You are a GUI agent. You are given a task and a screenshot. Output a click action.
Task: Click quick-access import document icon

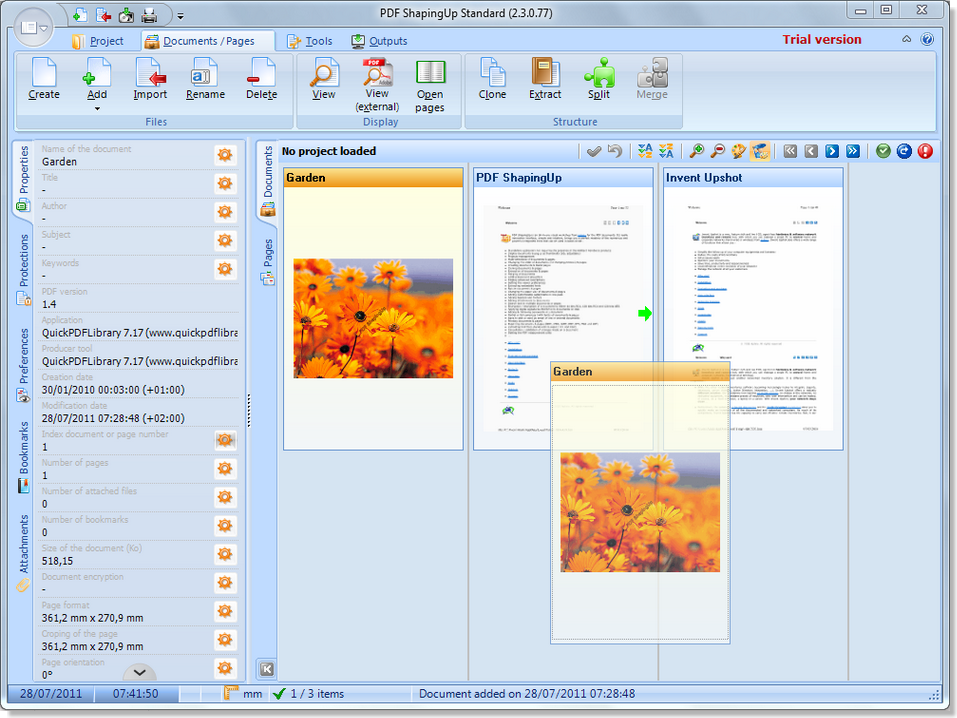coord(103,15)
